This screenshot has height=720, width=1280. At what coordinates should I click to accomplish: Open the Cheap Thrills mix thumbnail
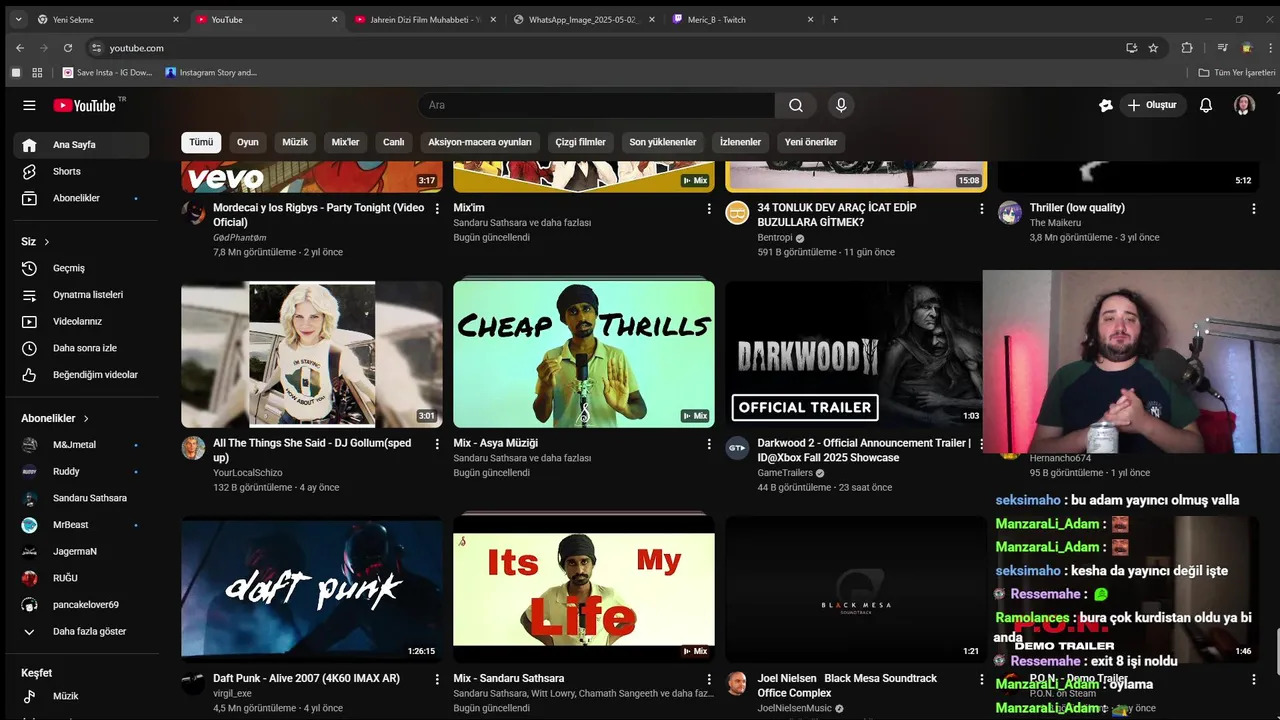tap(584, 354)
